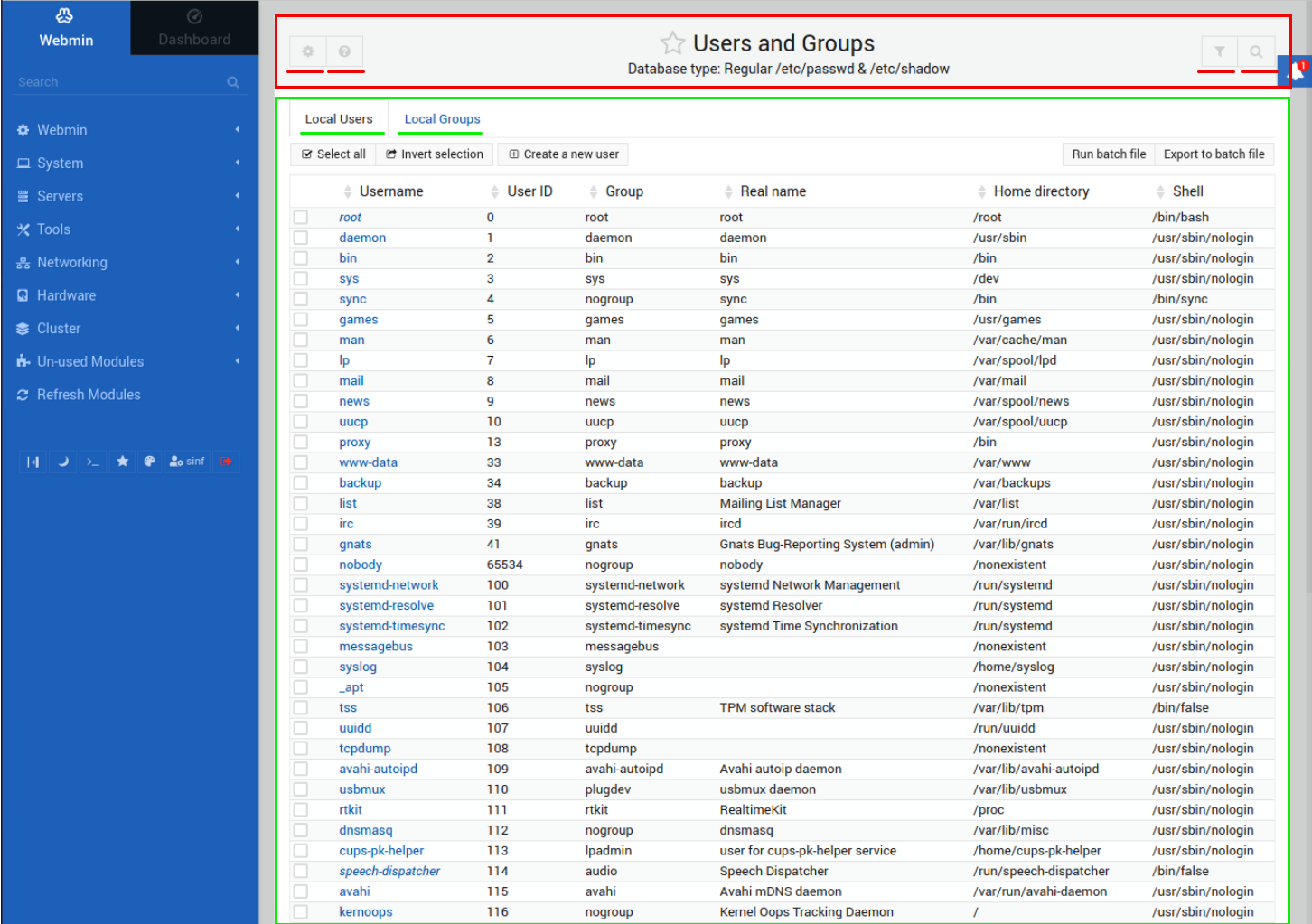Open module configuration gear icon
Image resolution: width=1312 pixels, height=924 pixels.
click(308, 52)
